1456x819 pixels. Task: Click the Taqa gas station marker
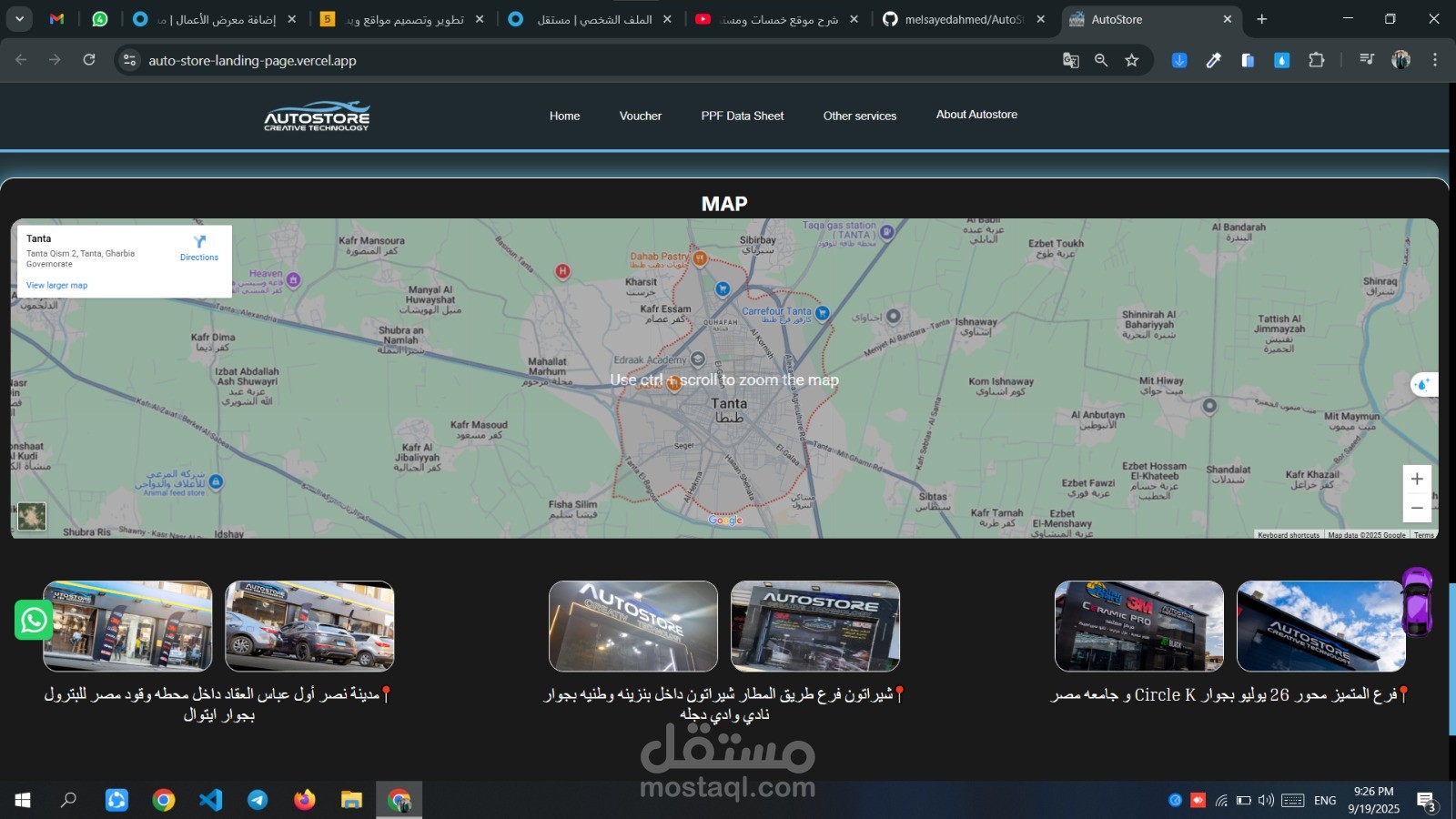[x=886, y=232]
